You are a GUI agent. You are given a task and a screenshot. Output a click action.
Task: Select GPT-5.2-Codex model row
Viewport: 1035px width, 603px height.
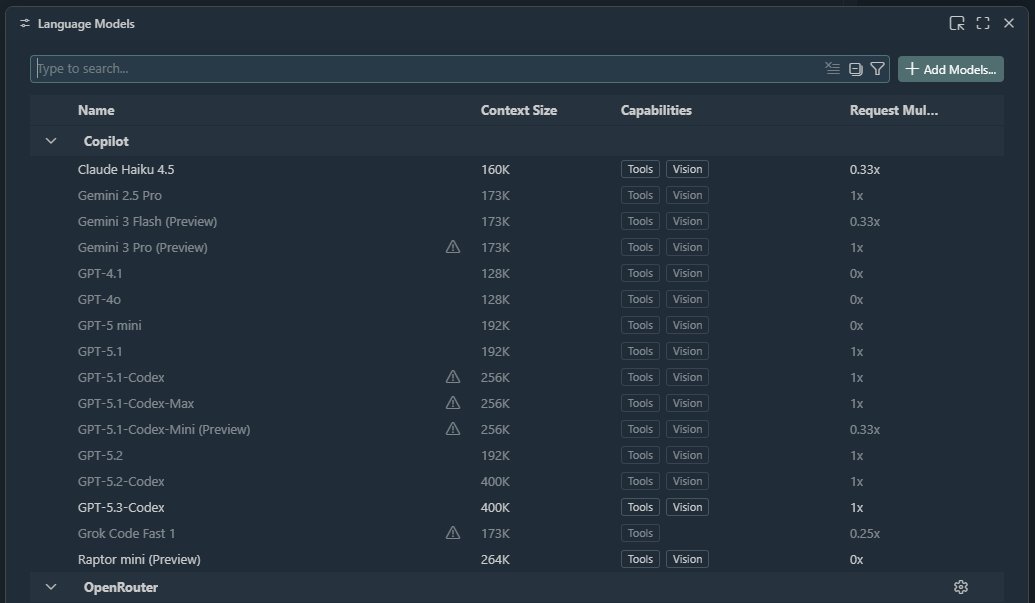pos(517,481)
